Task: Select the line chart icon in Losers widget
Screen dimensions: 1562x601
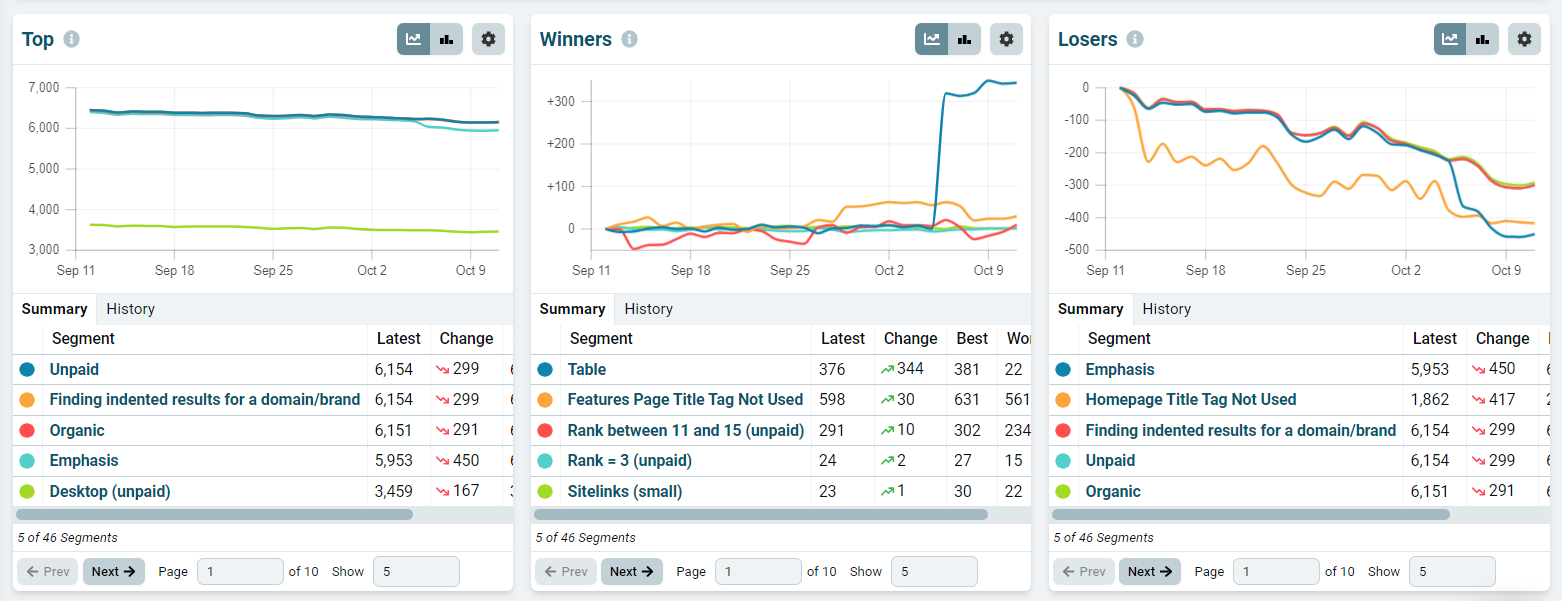Action: click(1449, 39)
